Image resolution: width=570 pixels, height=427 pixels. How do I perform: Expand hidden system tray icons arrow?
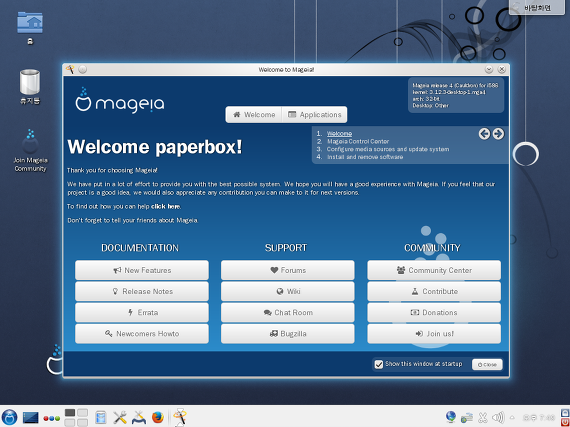(x=512, y=418)
